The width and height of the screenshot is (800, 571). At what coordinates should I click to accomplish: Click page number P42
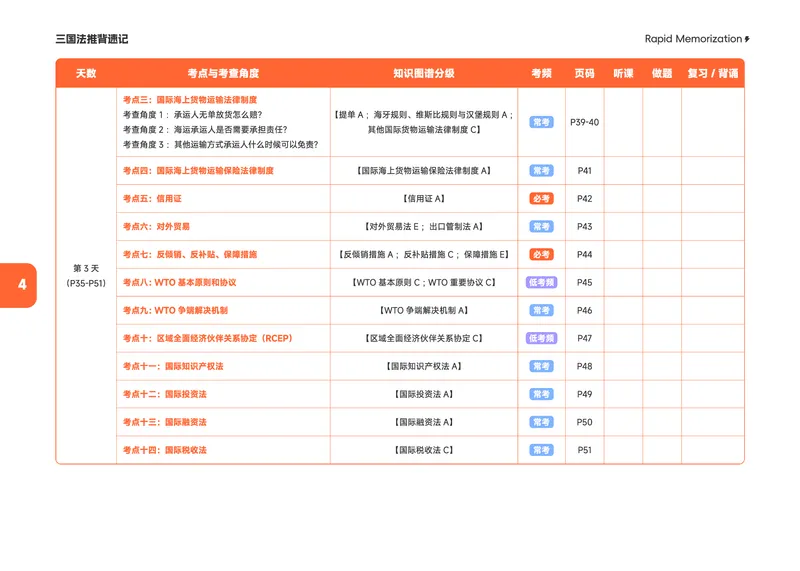tap(585, 199)
